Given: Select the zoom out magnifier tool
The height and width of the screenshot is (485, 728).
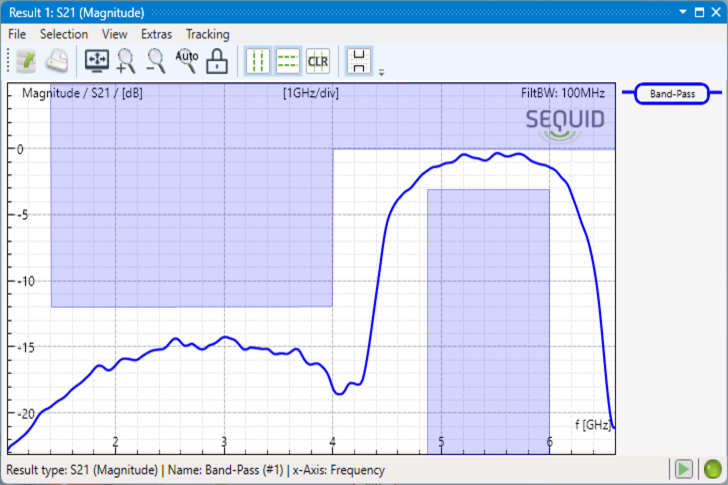Looking at the screenshot, I should [156, 61].
